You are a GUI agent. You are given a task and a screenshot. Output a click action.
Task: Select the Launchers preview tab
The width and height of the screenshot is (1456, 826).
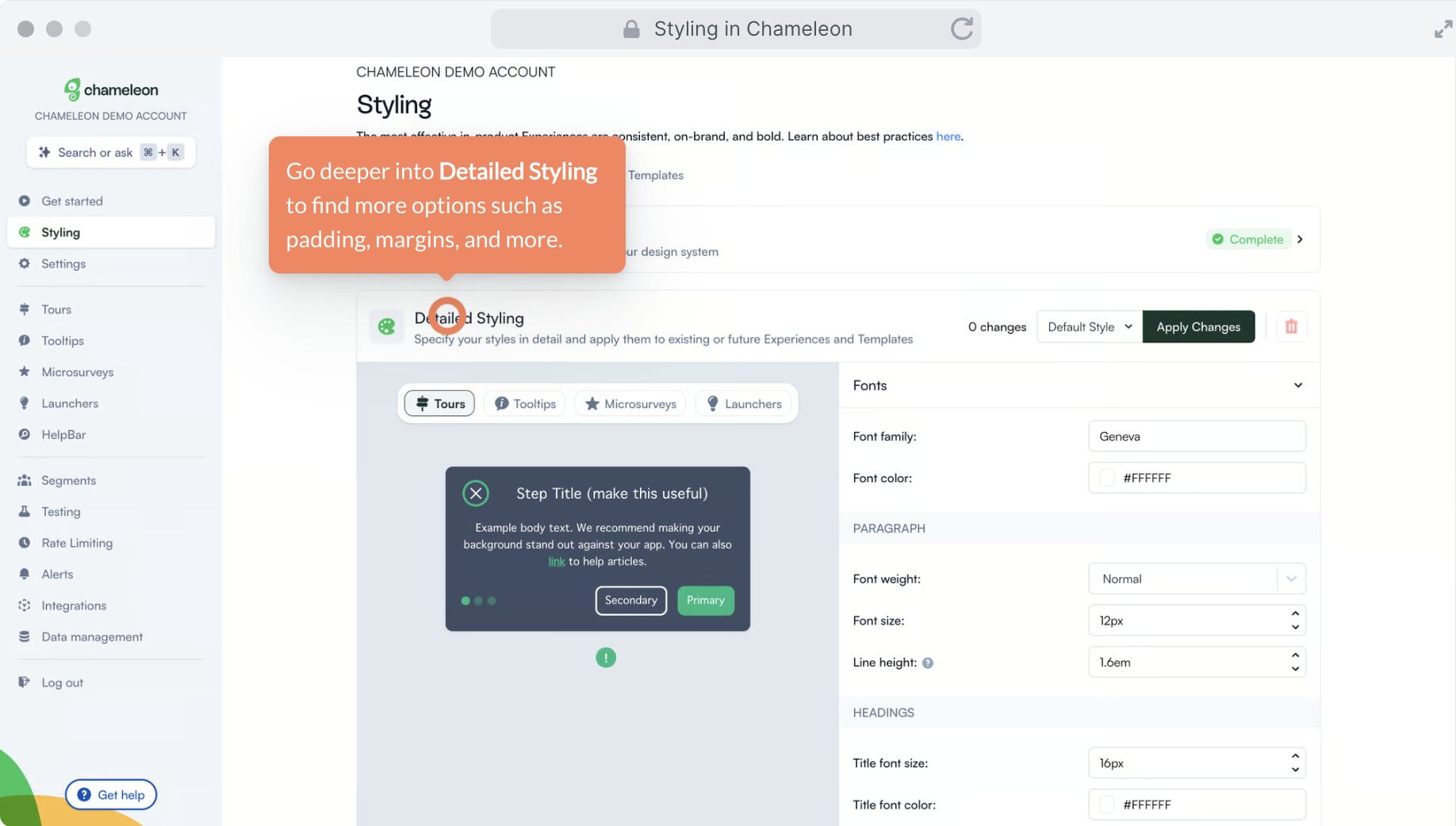pyautogui.click(x=744, y=403)
